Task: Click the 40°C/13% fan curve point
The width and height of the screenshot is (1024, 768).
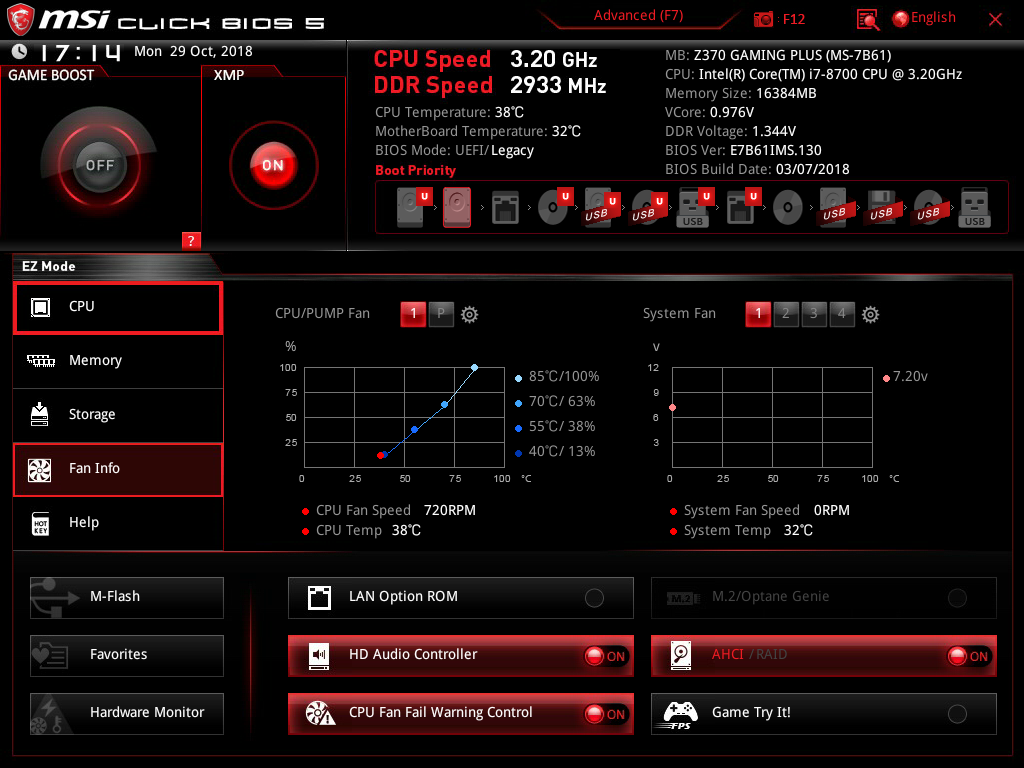Action: point(385,455)
